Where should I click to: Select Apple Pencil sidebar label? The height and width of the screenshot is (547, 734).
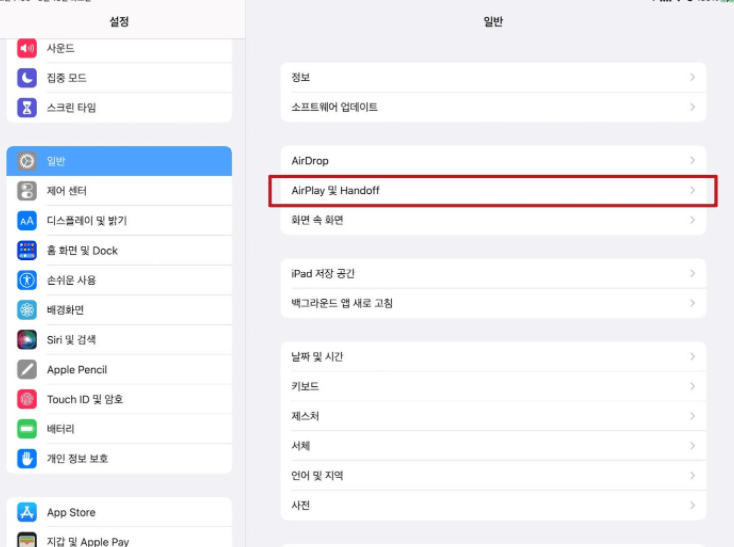(x=77, y=370)
